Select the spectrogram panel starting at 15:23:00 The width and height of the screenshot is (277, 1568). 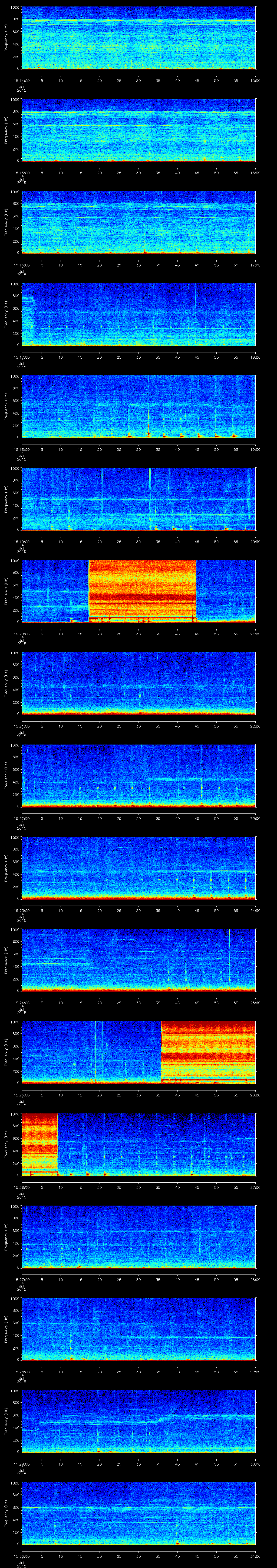(x=138, y=868)
